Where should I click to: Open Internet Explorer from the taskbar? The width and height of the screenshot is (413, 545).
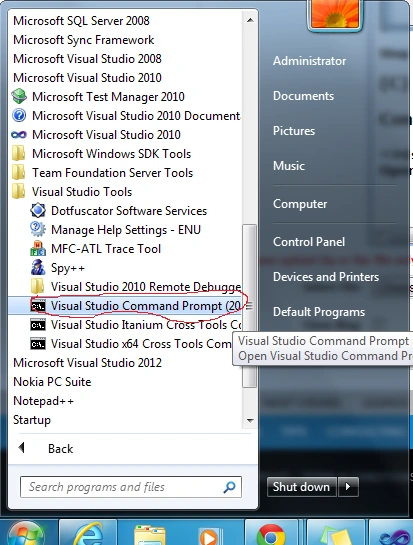(x=89, y=535)
